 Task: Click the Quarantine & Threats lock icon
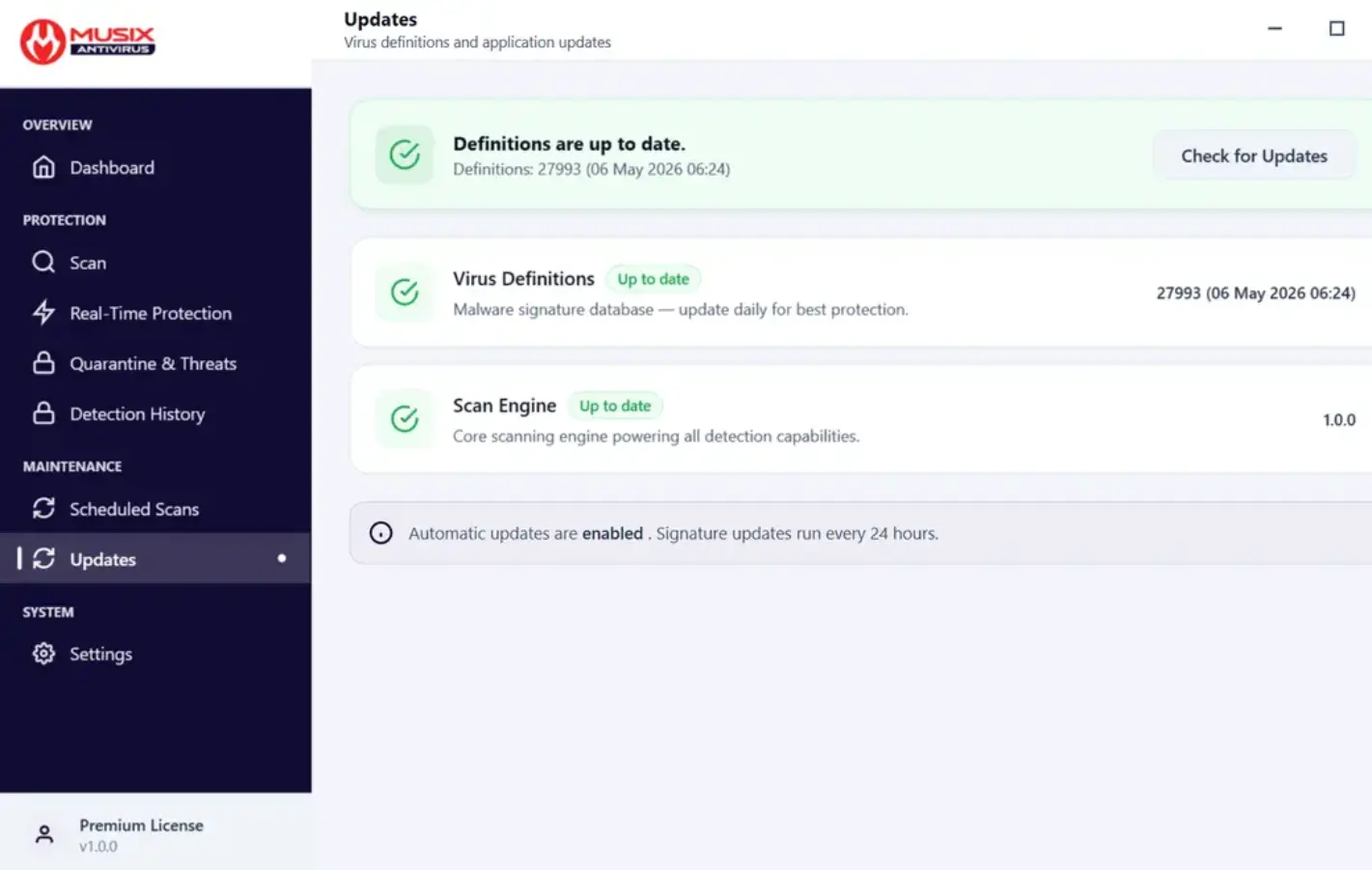(x=43, y=363)
